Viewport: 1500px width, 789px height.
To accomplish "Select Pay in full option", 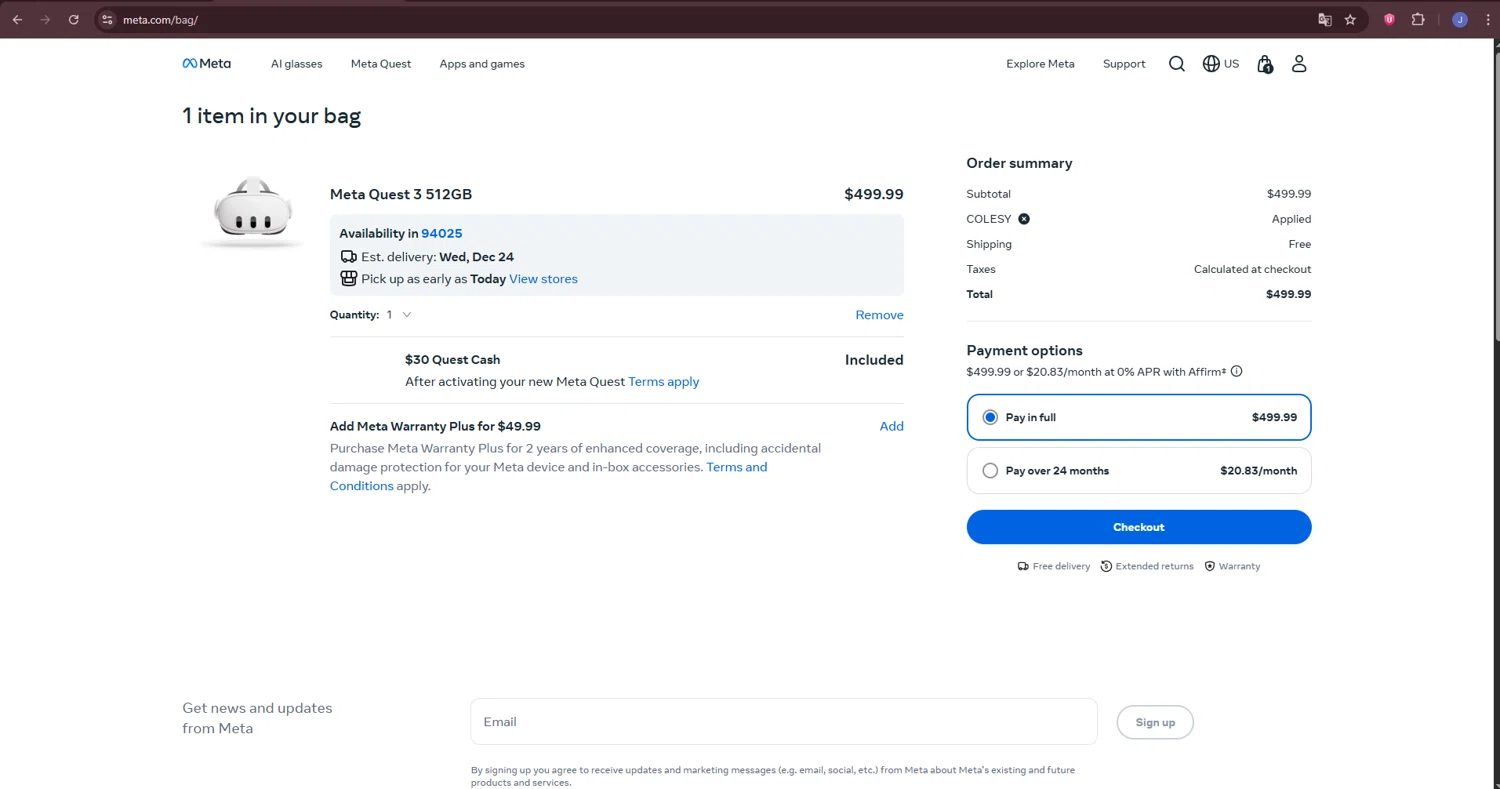I will (1139, 417).
